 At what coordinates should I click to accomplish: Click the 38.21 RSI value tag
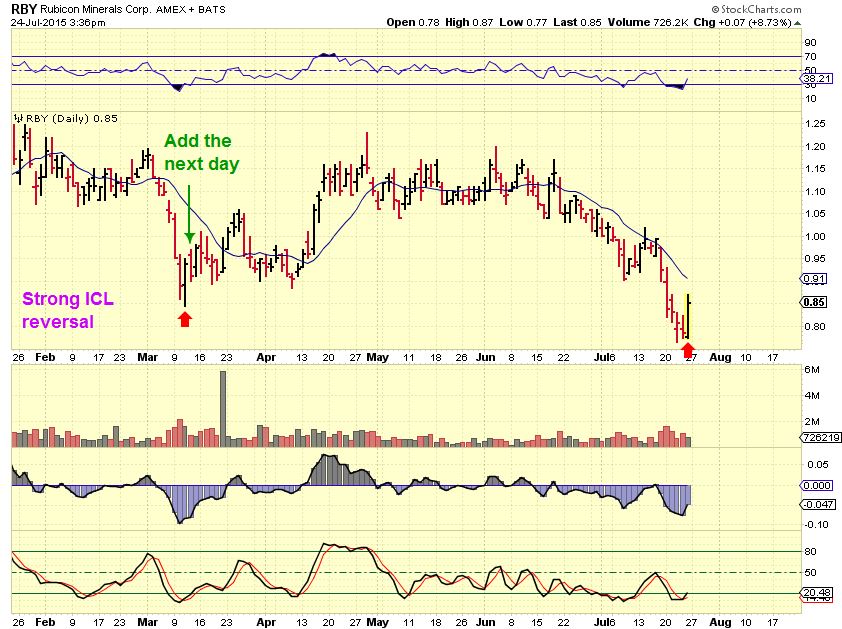[818, 78]
